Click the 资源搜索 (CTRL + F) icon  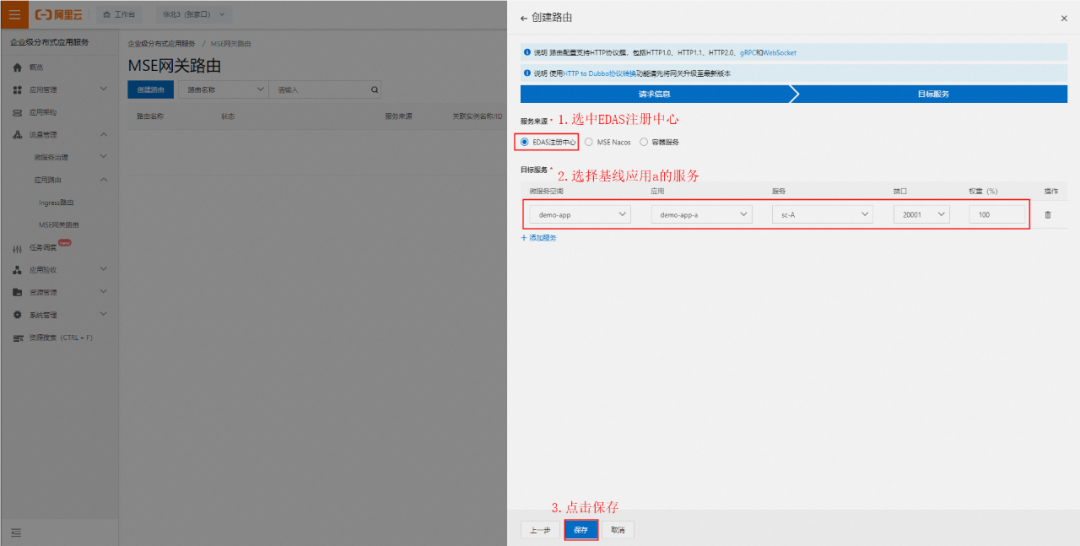[18, 338]
